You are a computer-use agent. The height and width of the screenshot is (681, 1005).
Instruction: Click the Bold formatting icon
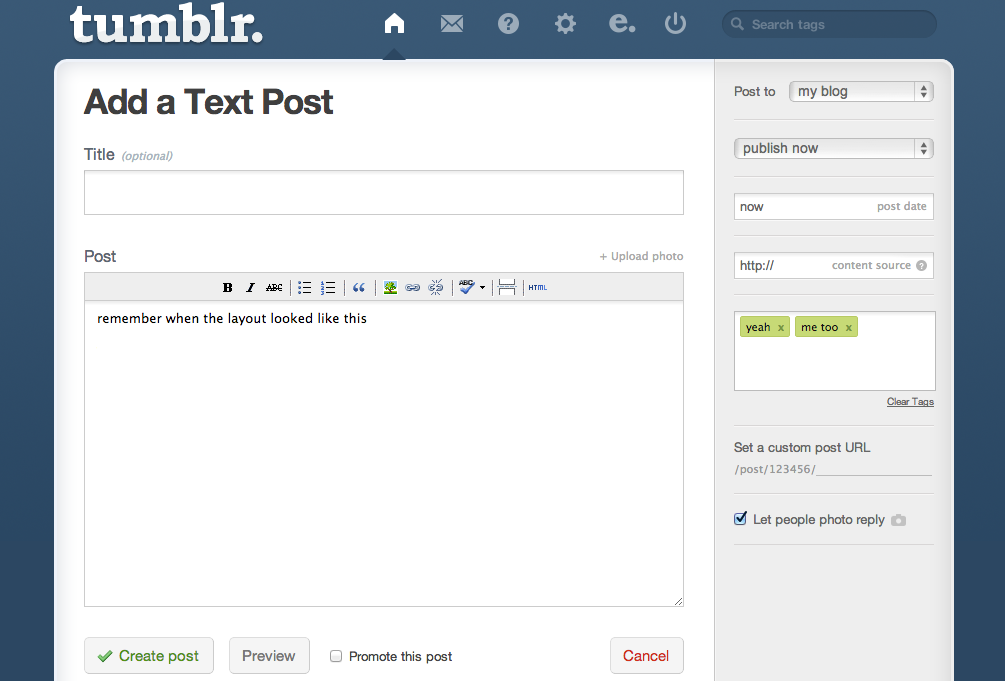[227, 288]
